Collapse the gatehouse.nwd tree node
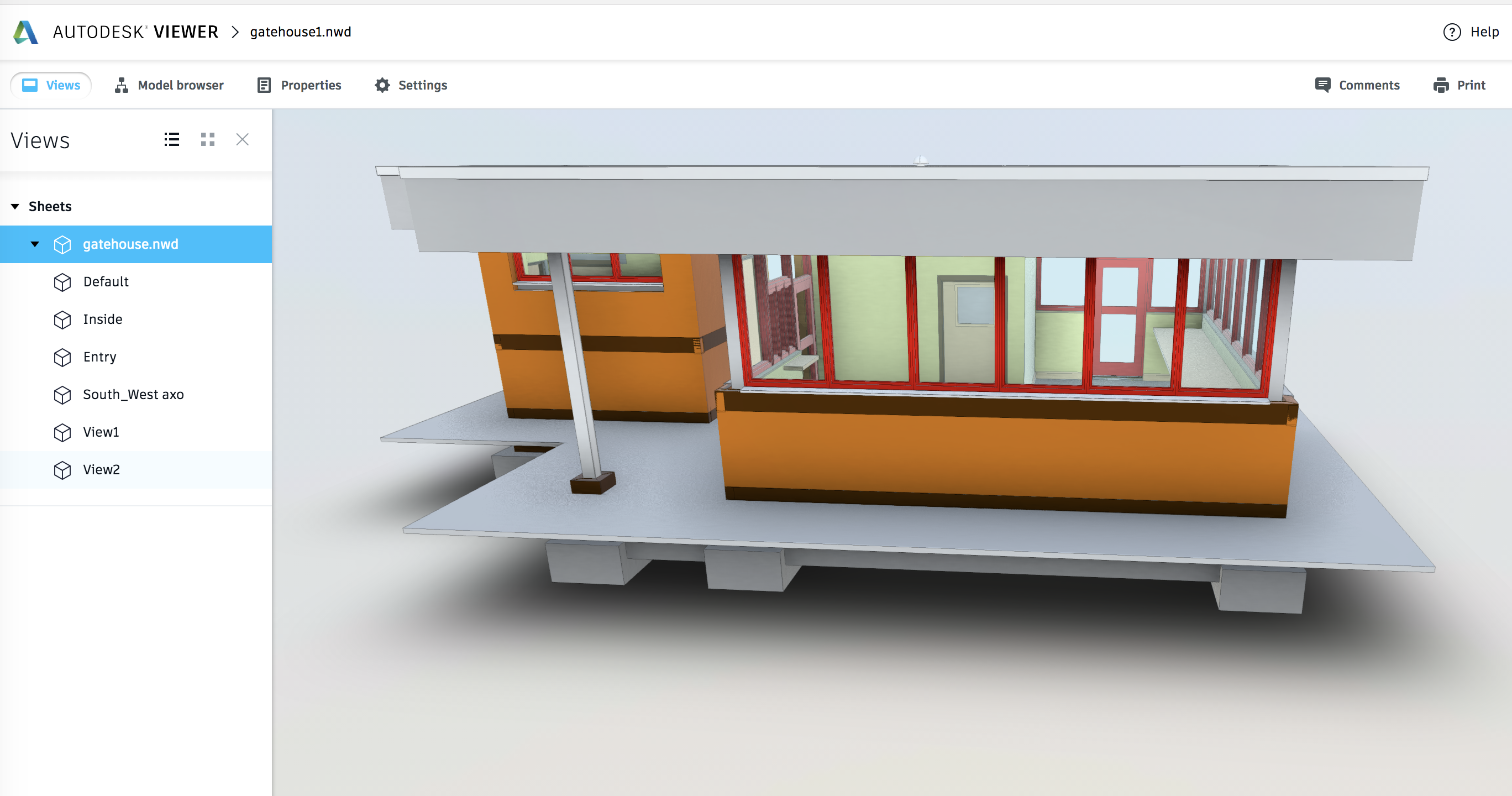The height and width of the screenshot is (796, 1512). [36, 243]
